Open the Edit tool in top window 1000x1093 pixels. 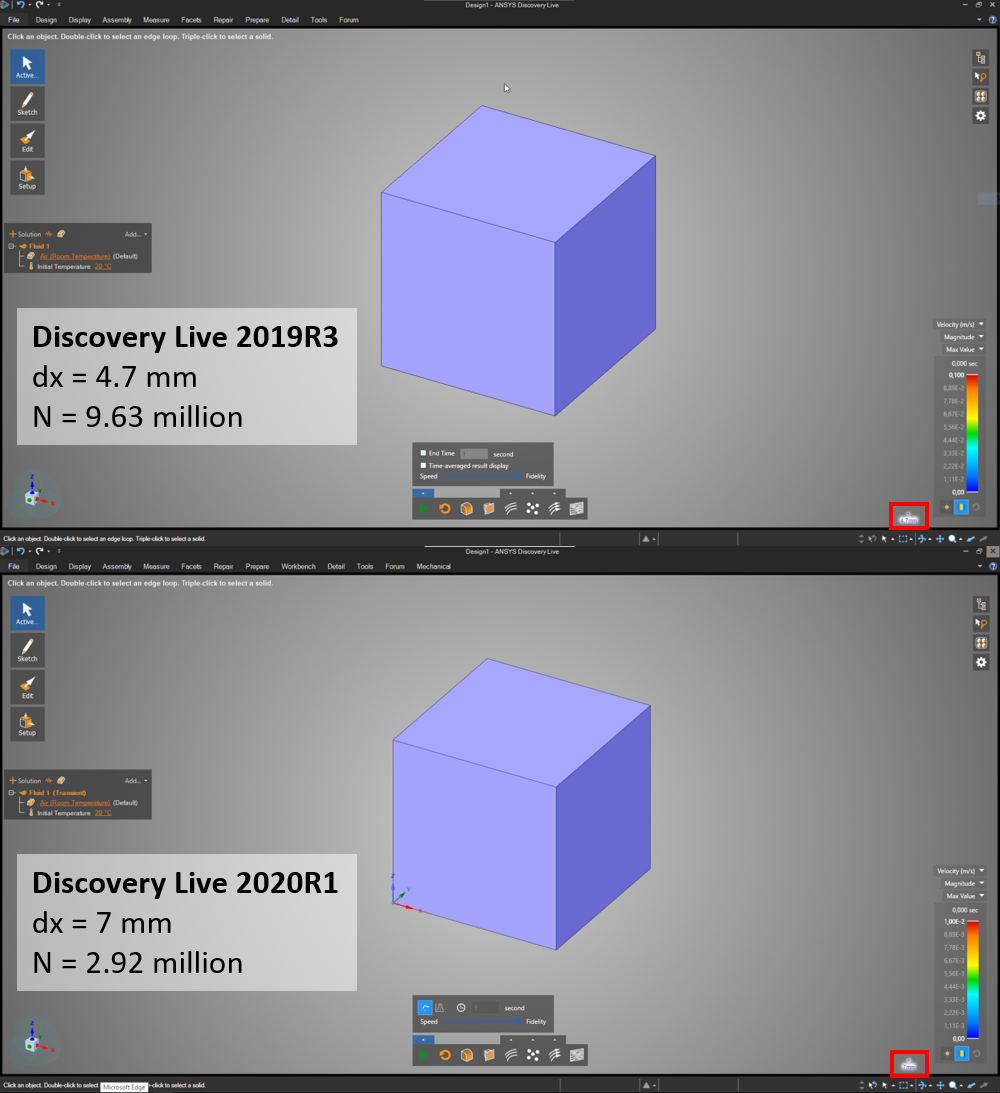click(27, 140)
